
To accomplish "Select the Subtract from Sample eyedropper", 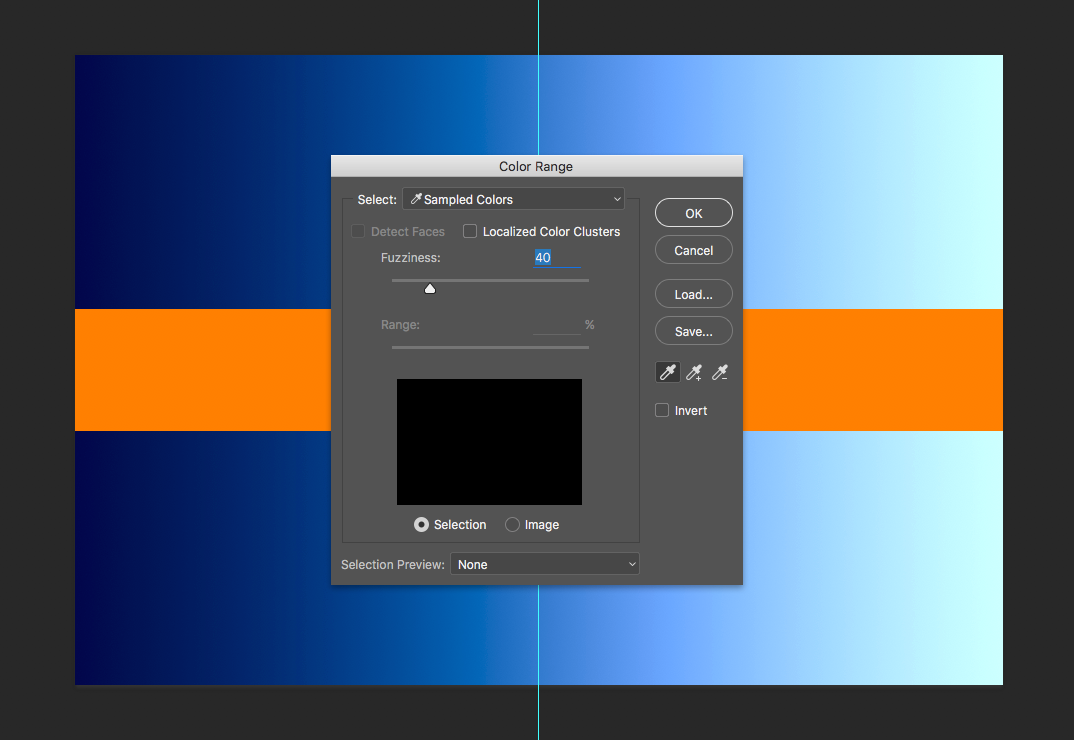I will [720, 372].
